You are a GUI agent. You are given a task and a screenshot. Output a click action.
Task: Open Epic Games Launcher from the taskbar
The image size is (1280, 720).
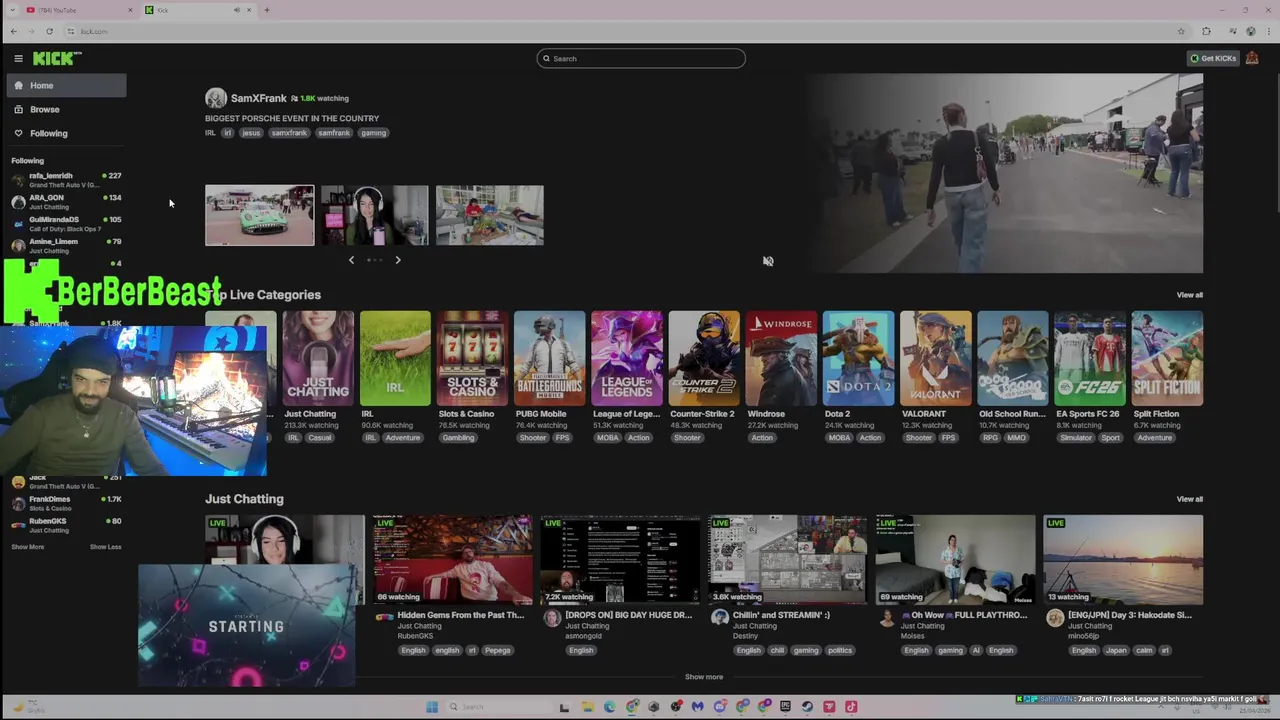click(785, 707)
